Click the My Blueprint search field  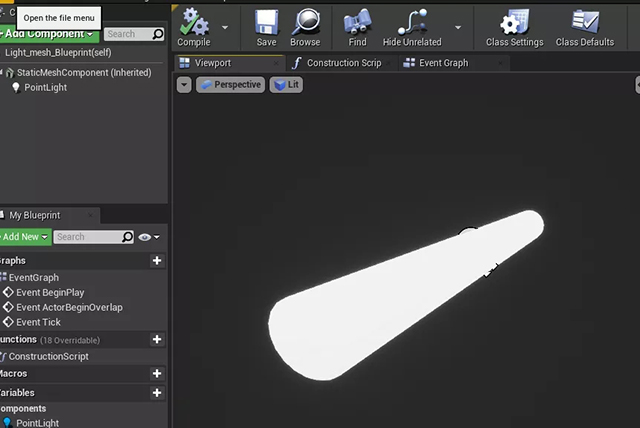click(x=87, y=237)
